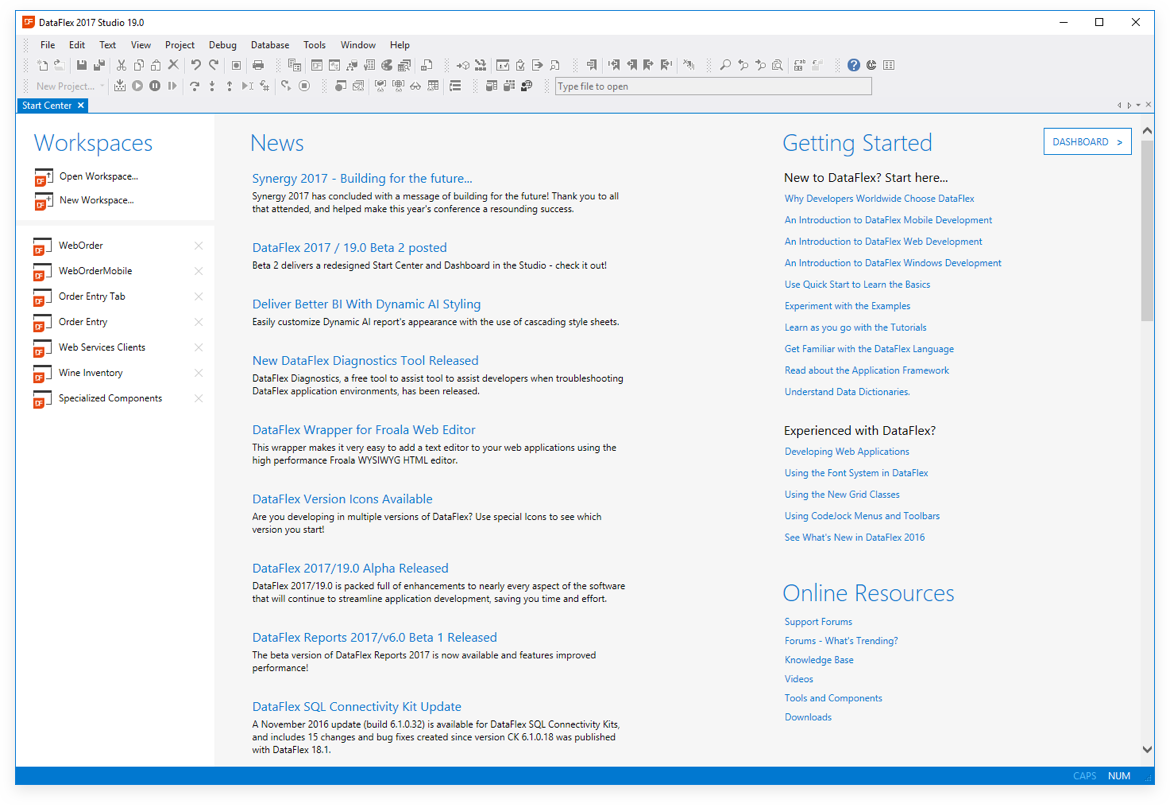Open the Tools menu
This screenshot has width=1170, height=805.
(314, 45)
